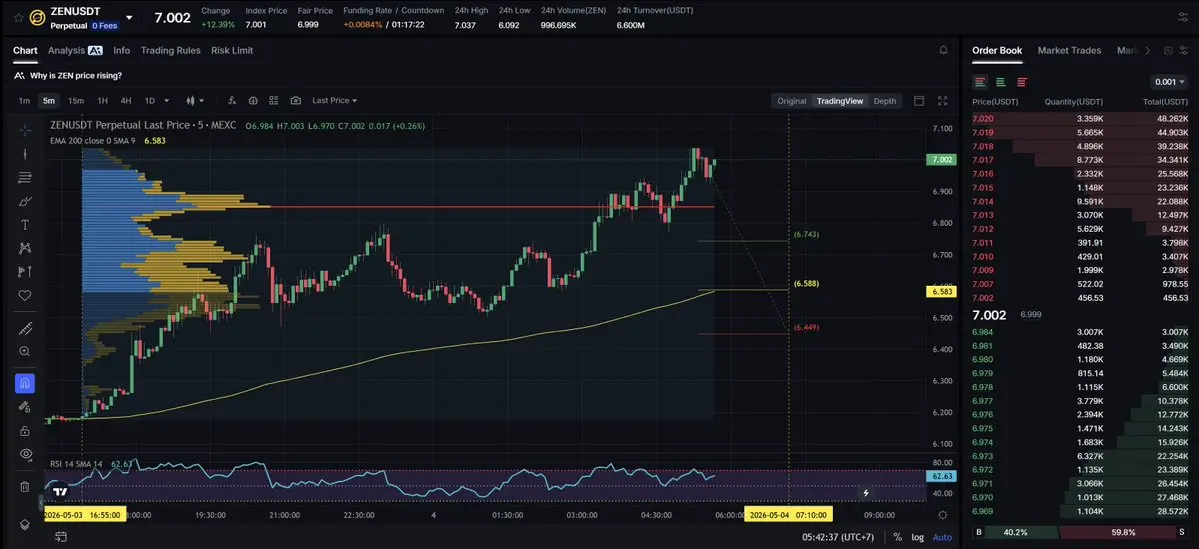The height and width of the screenshot is (549, 1199).
Task: Remove drawings with trash icon
Action: [24, 486]
